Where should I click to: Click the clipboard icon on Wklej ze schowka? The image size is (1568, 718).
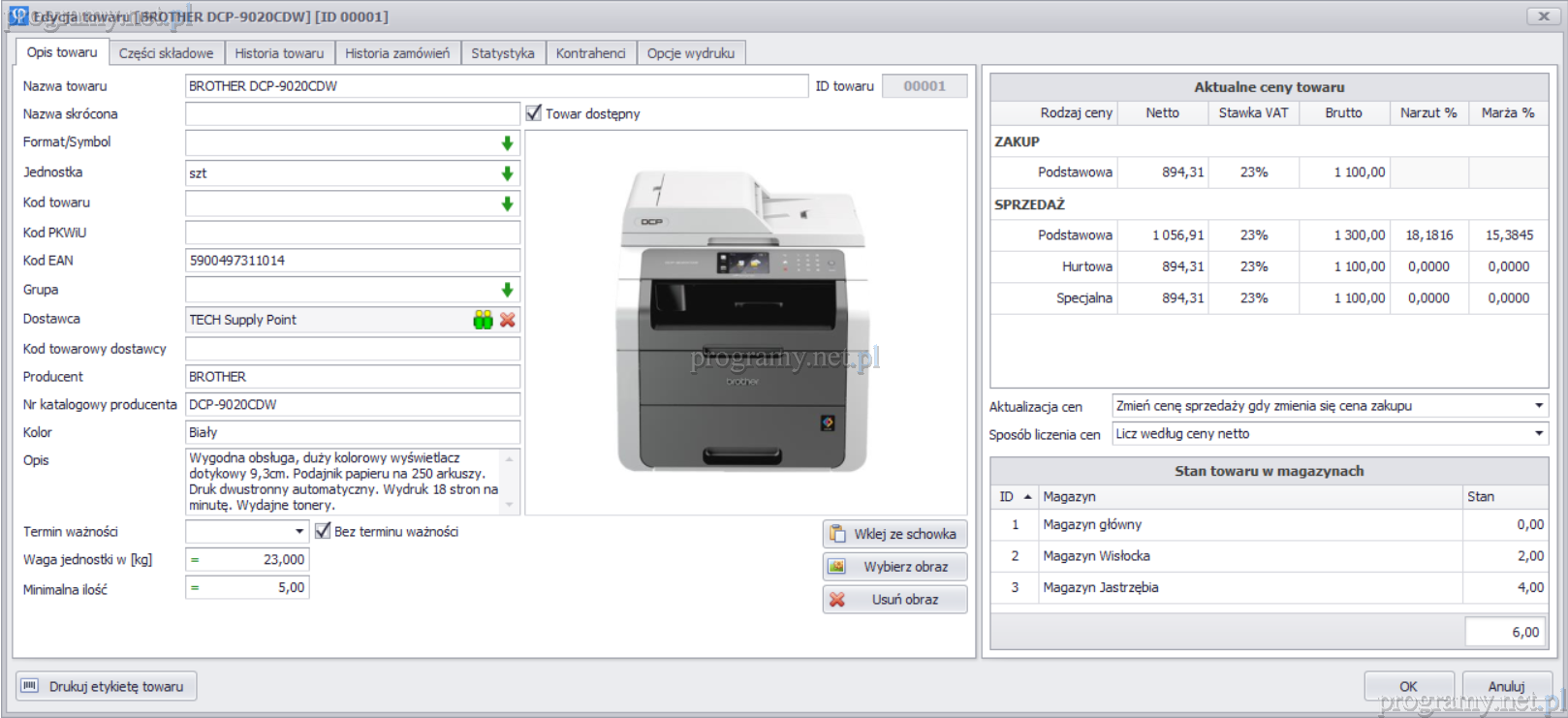837,534
